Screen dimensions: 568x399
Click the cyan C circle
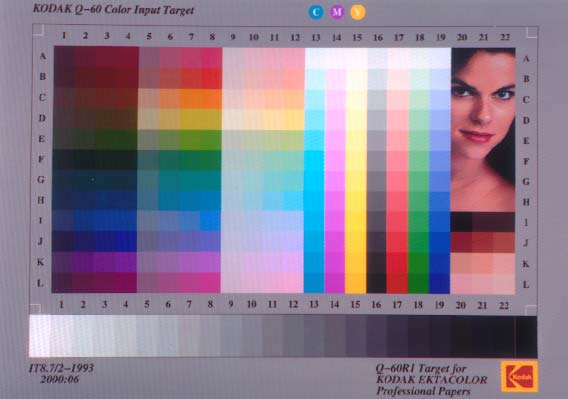316,12
